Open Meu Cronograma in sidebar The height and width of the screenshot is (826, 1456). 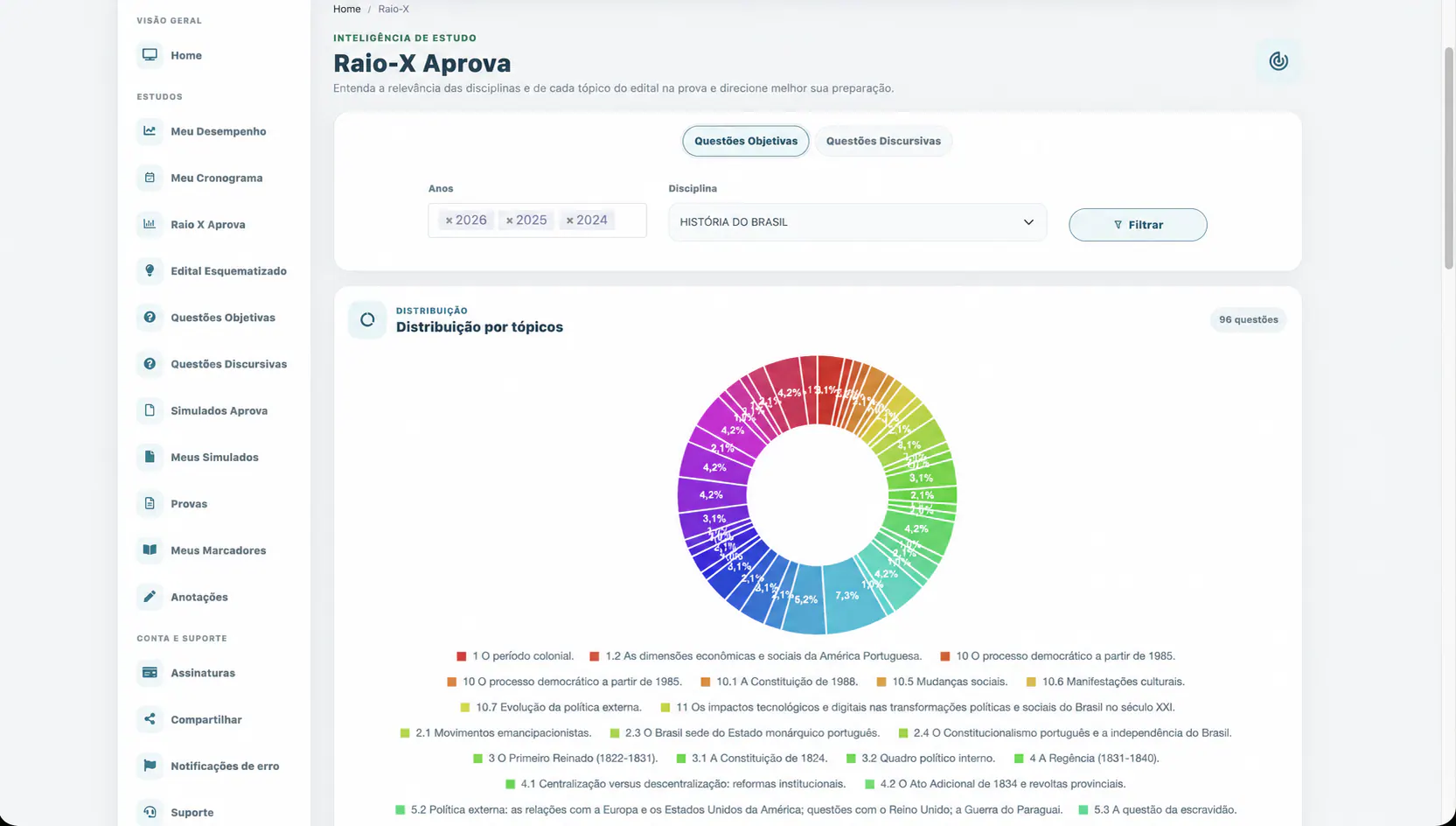point(216,178)
